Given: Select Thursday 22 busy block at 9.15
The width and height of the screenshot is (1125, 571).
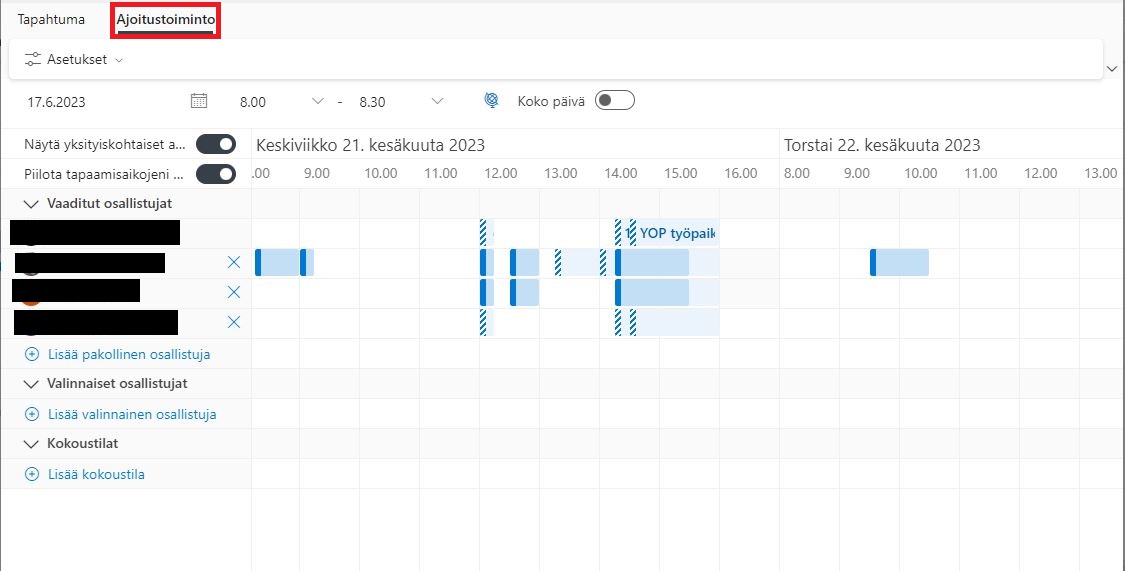Looking at the screenshot, I should 899,263.
